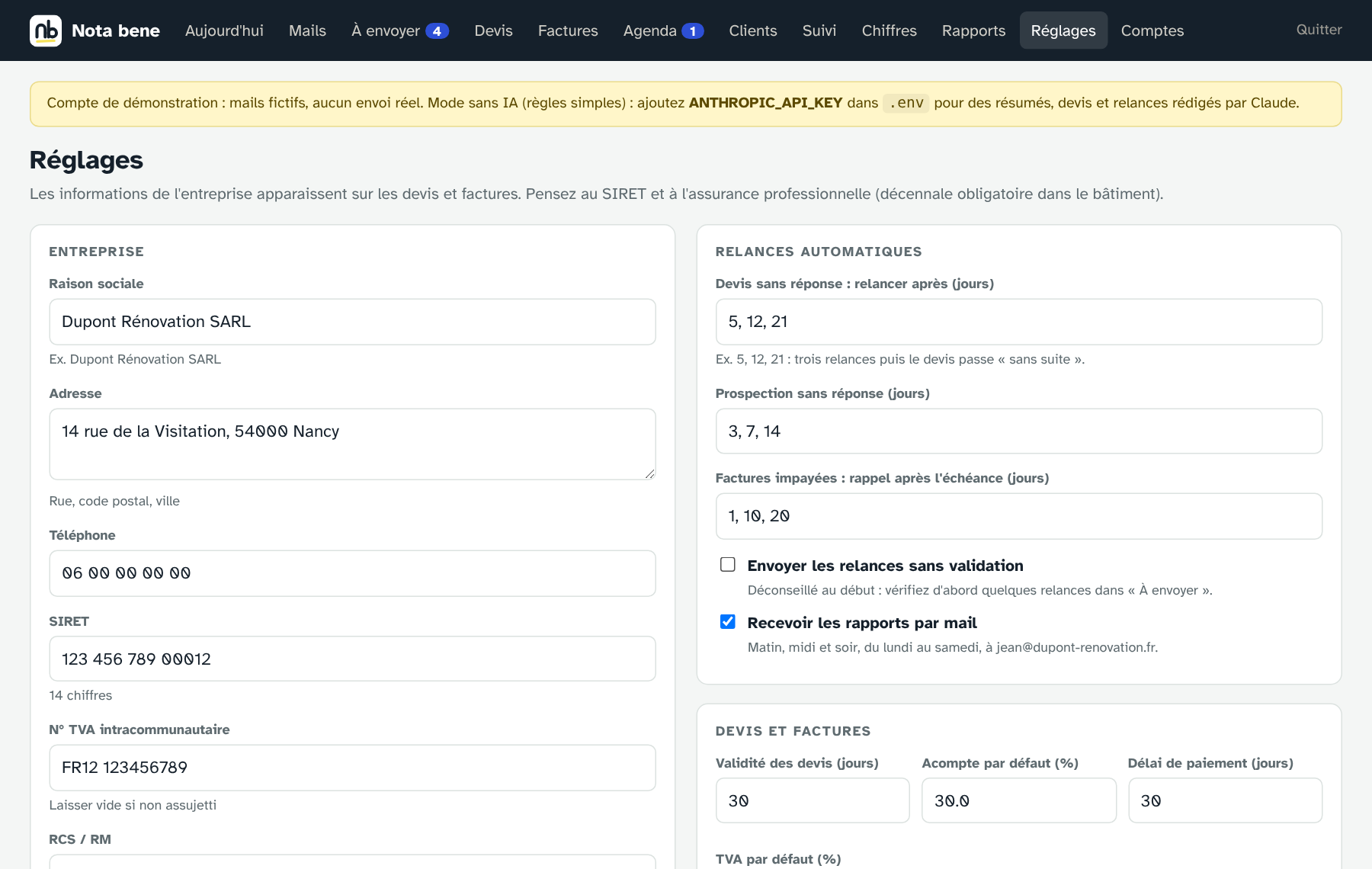The image size is (1372, 869).
Task: Click the Nota bene logo icon
Action: [x=46, y=30]
